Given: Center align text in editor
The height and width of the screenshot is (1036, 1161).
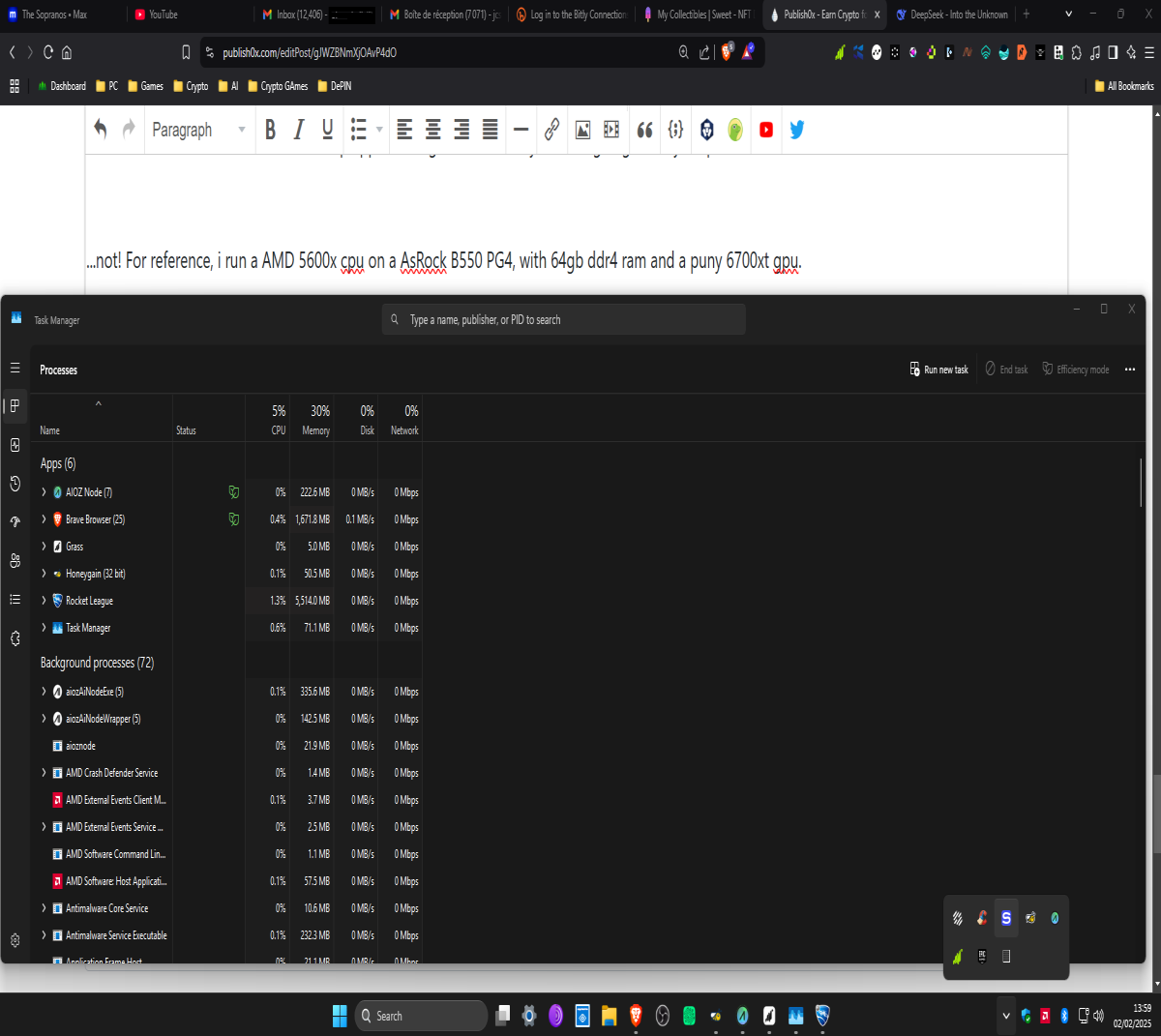Looking at the screenshot, I should 433,130.
